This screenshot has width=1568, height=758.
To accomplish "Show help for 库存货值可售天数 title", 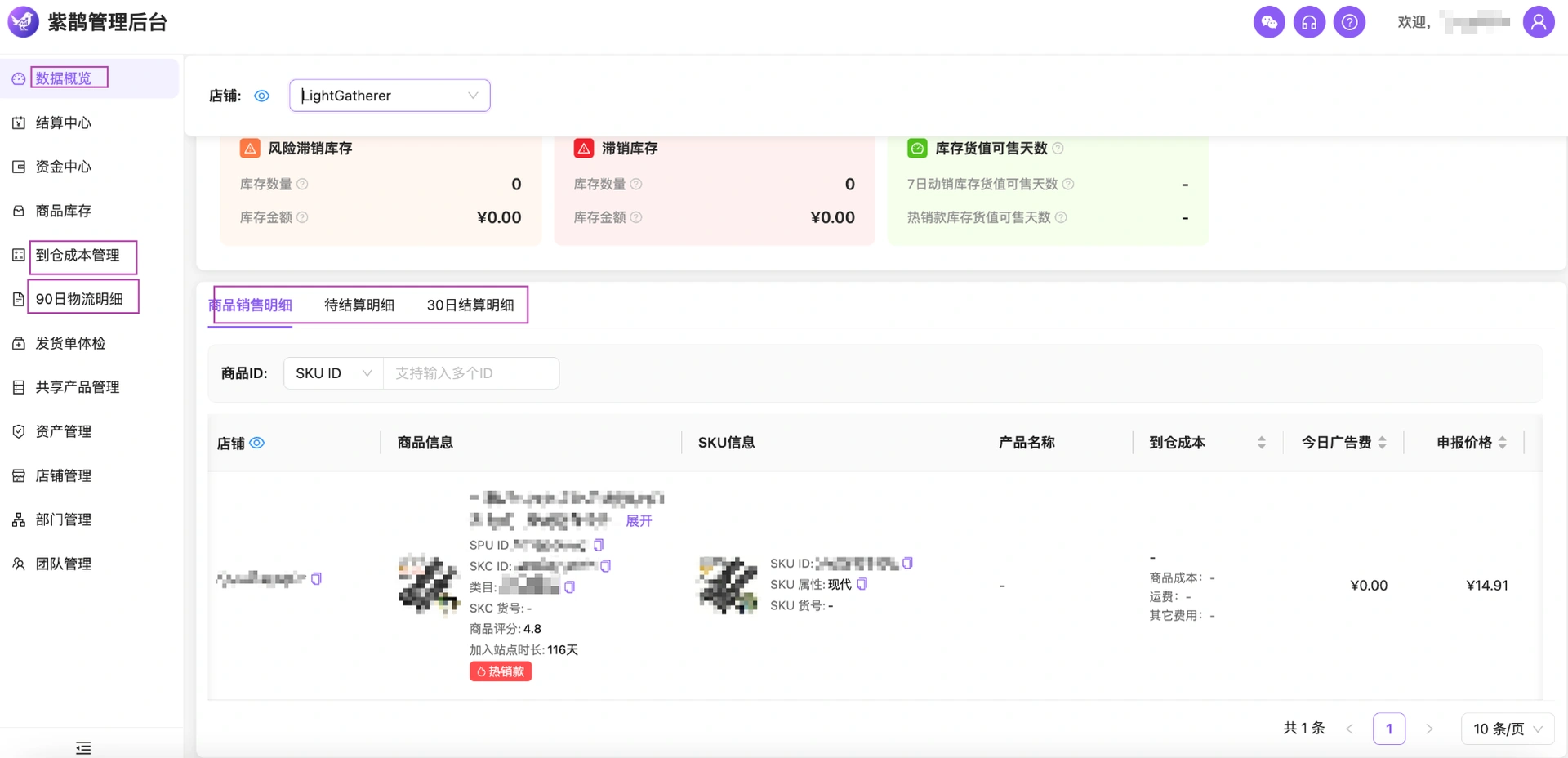I will point(1058,148).
